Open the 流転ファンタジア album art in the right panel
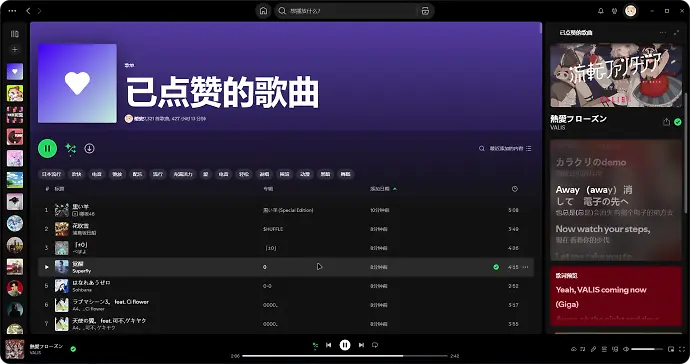The height and width of the screenshot is (364, 690). (x=616, y=75)
